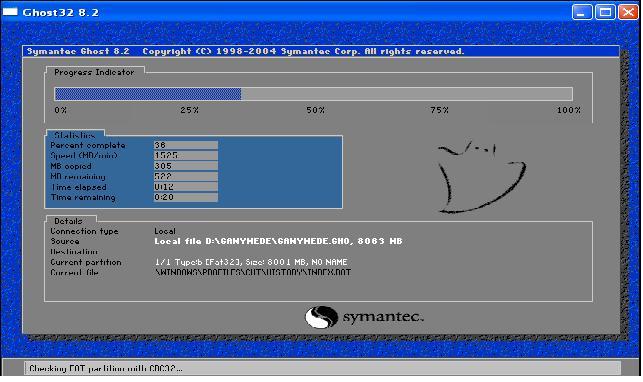This screenshot has width=643, height=382.
Task: Select the Statistics panel heading
Action: tap(75, 135)
